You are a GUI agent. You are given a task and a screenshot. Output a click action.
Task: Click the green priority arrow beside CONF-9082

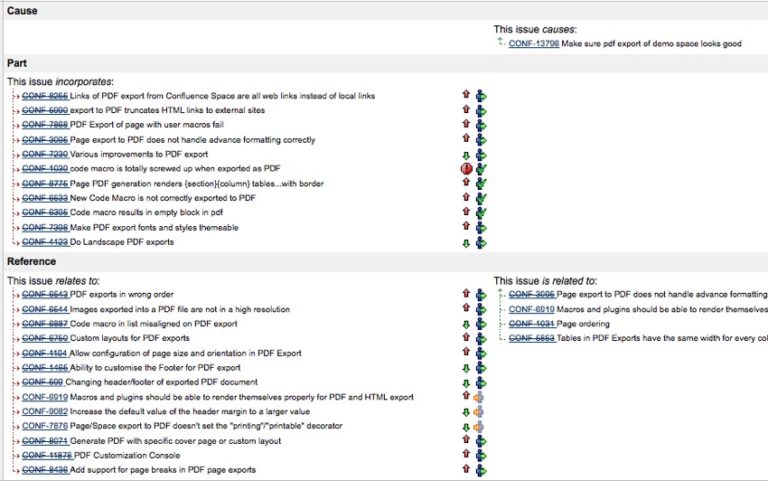coord(466,412)
